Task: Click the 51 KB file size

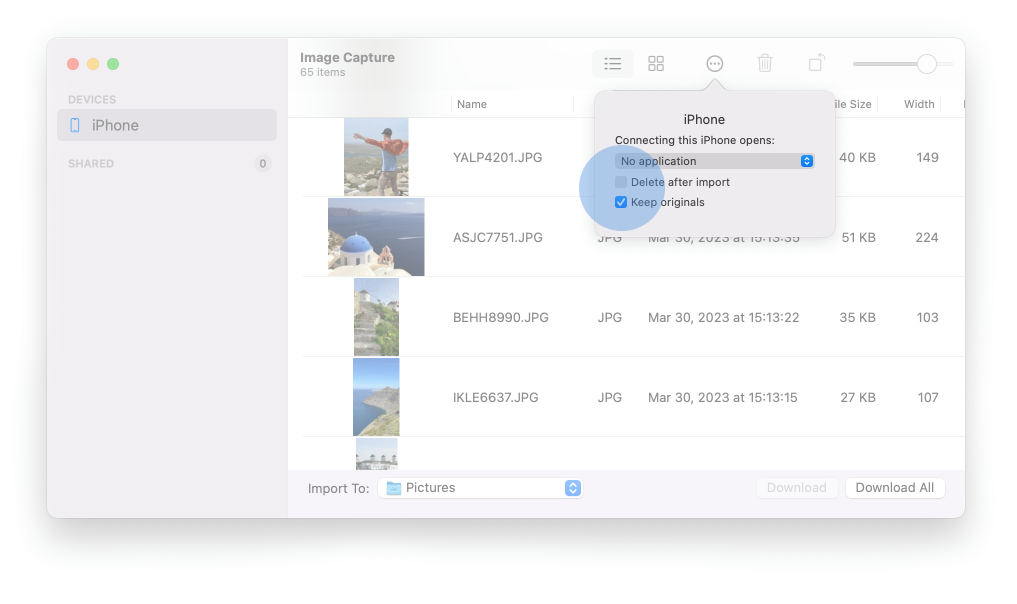Action: coord(859,237)
